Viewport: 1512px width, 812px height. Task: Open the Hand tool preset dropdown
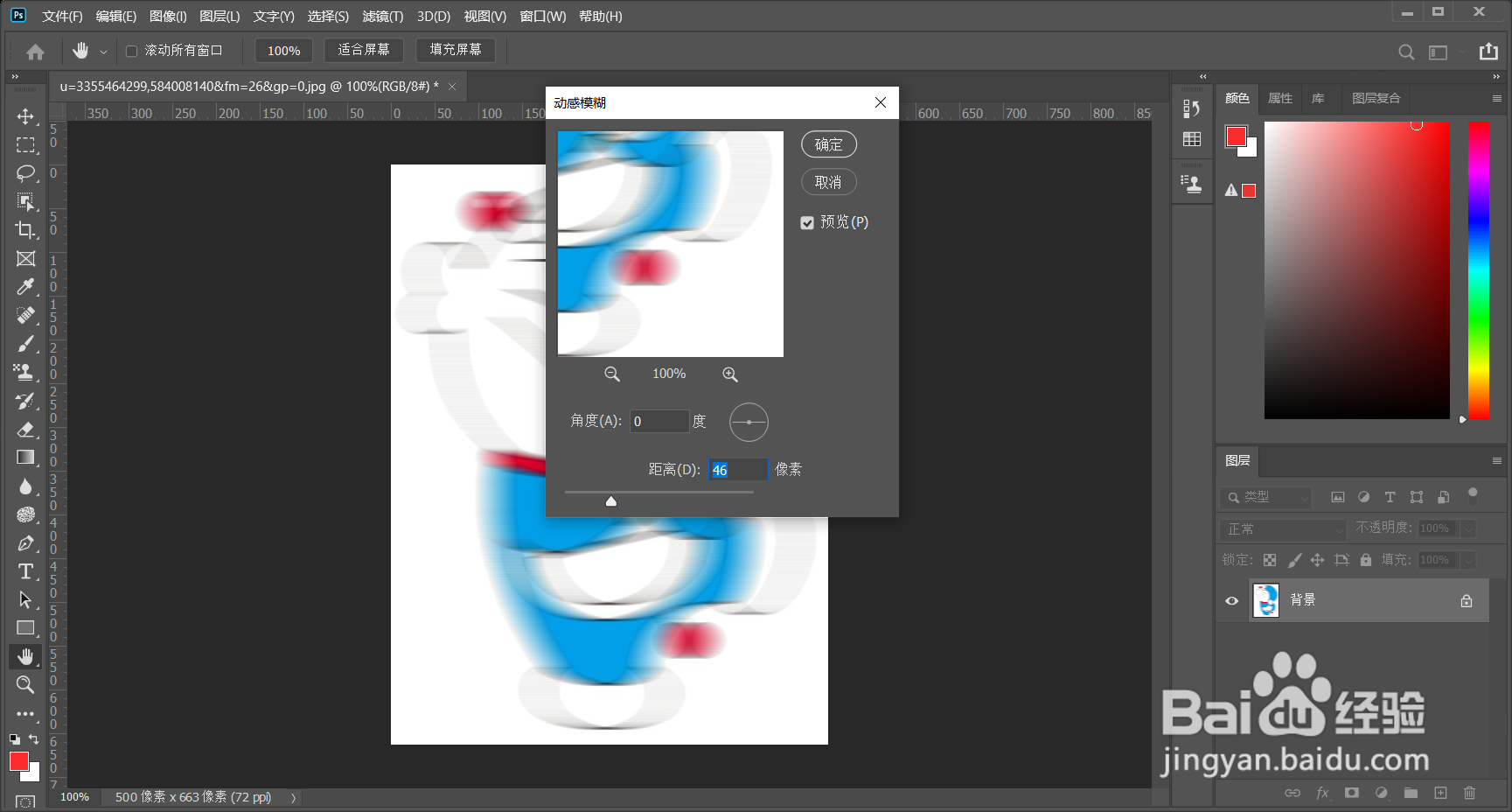pos(103,52)
